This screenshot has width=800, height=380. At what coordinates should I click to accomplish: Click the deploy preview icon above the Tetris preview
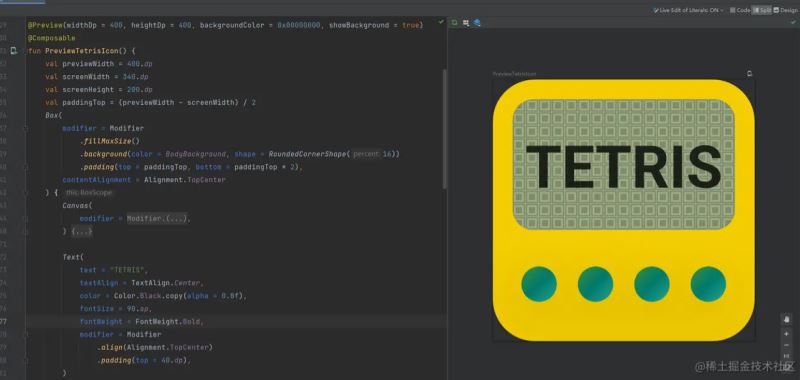(x=749, y=73)
